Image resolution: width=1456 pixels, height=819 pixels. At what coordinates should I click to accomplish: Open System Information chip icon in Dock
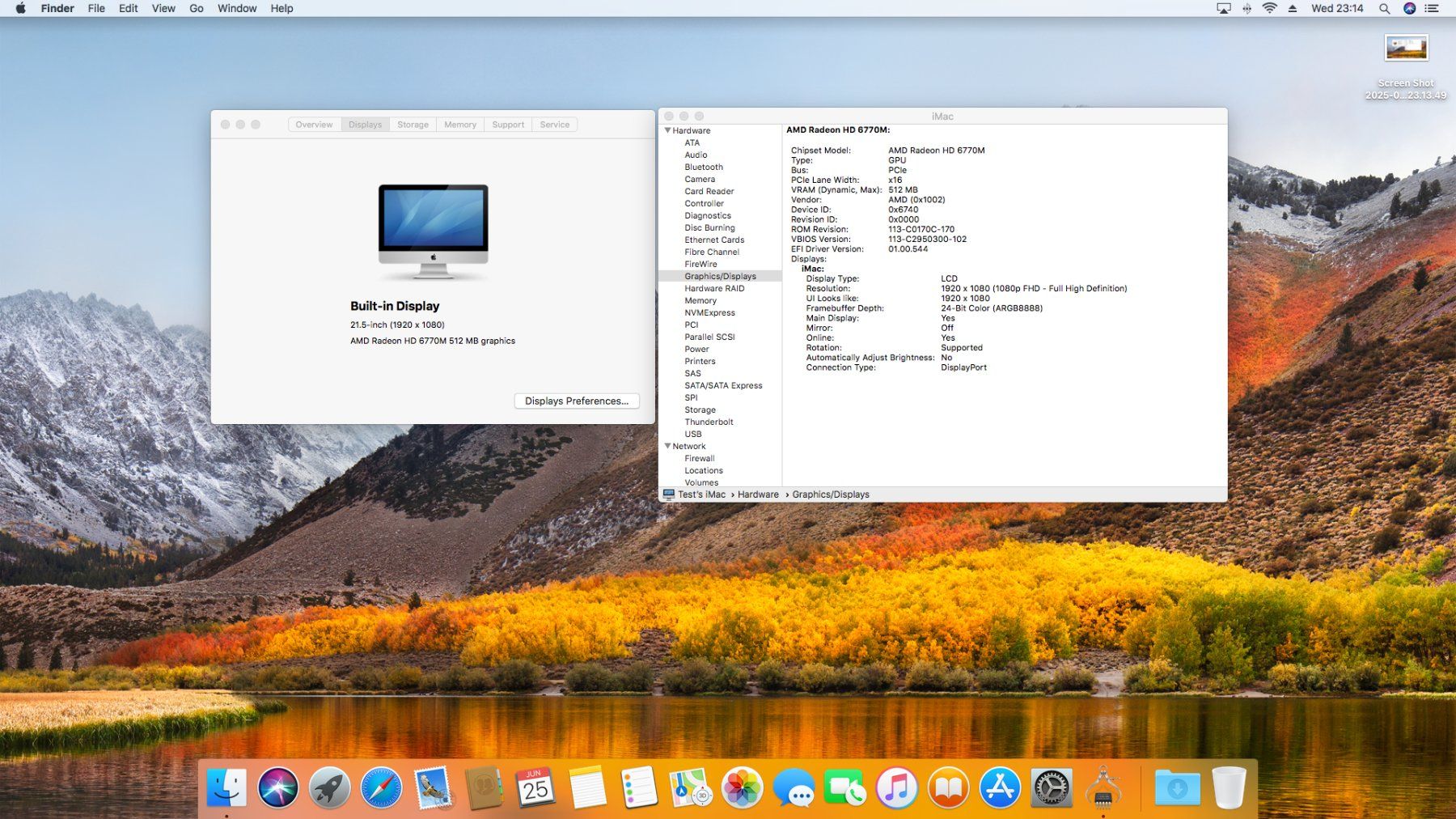click(x=1103, y=787)
